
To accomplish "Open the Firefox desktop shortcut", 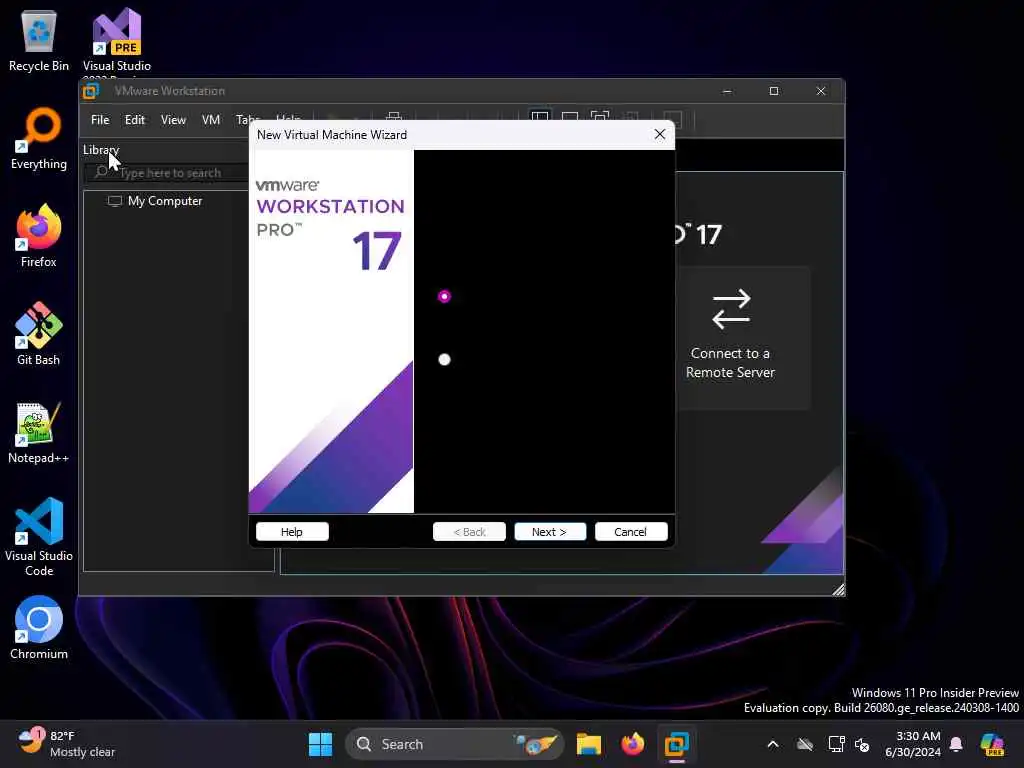I will point(39,236).
